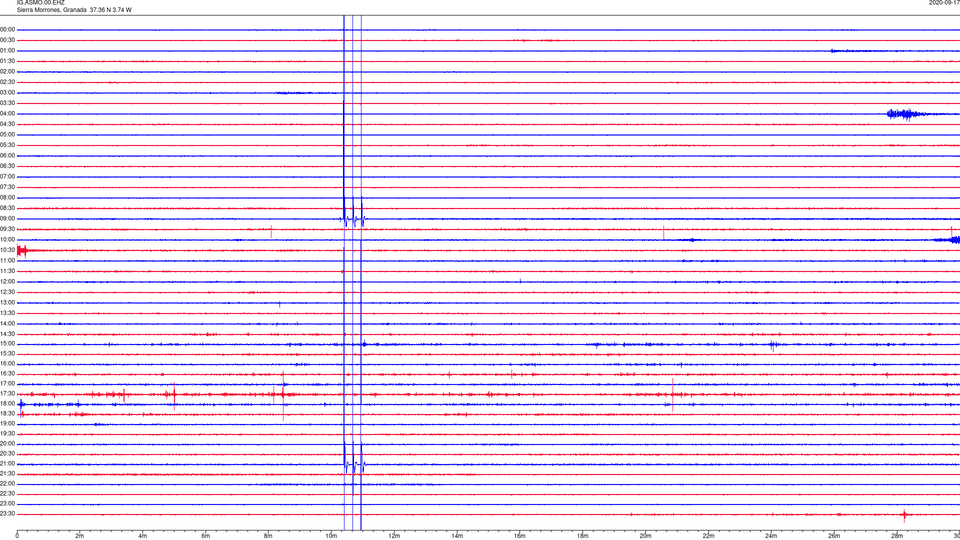Click the blue seismic burst on 04:00 trace
Image resolution: width=960 pixels, height=540 pixels.
[x=905, y=114]
